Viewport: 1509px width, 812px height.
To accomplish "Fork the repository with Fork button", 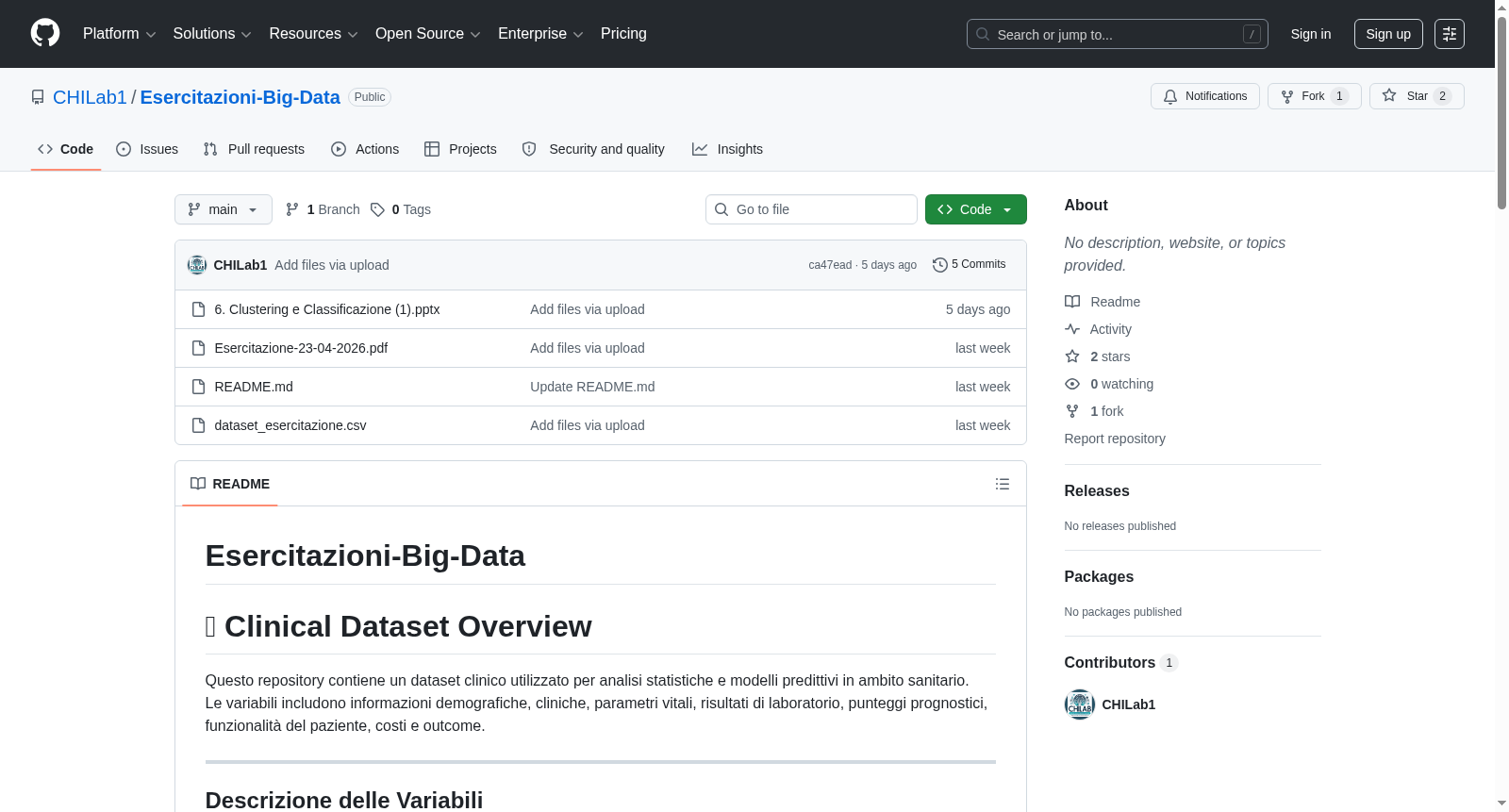I will 1315,96.
